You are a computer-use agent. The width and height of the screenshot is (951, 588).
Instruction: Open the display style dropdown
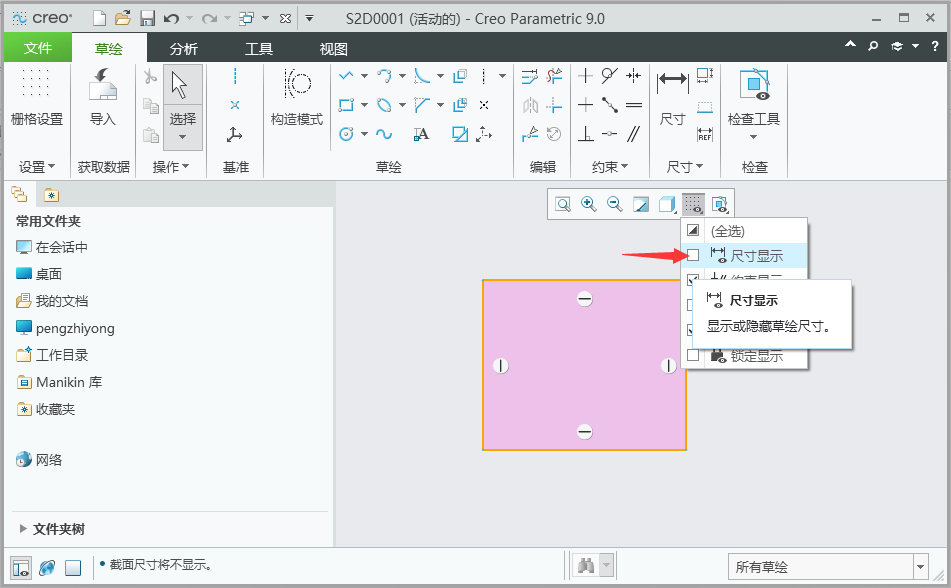coord(667,204)
